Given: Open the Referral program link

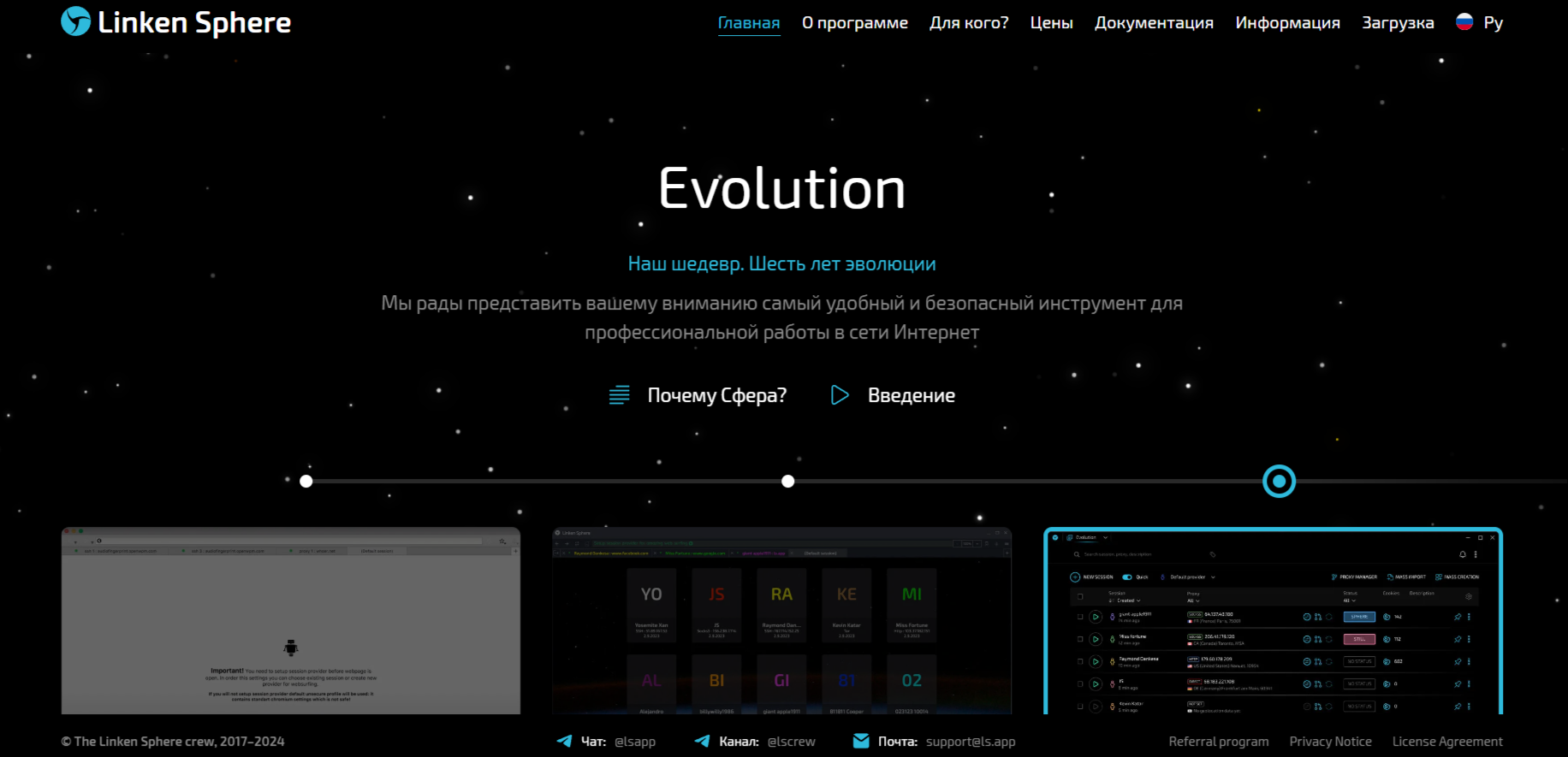Looking at the screenshot, I should [x=1218, y=742].
